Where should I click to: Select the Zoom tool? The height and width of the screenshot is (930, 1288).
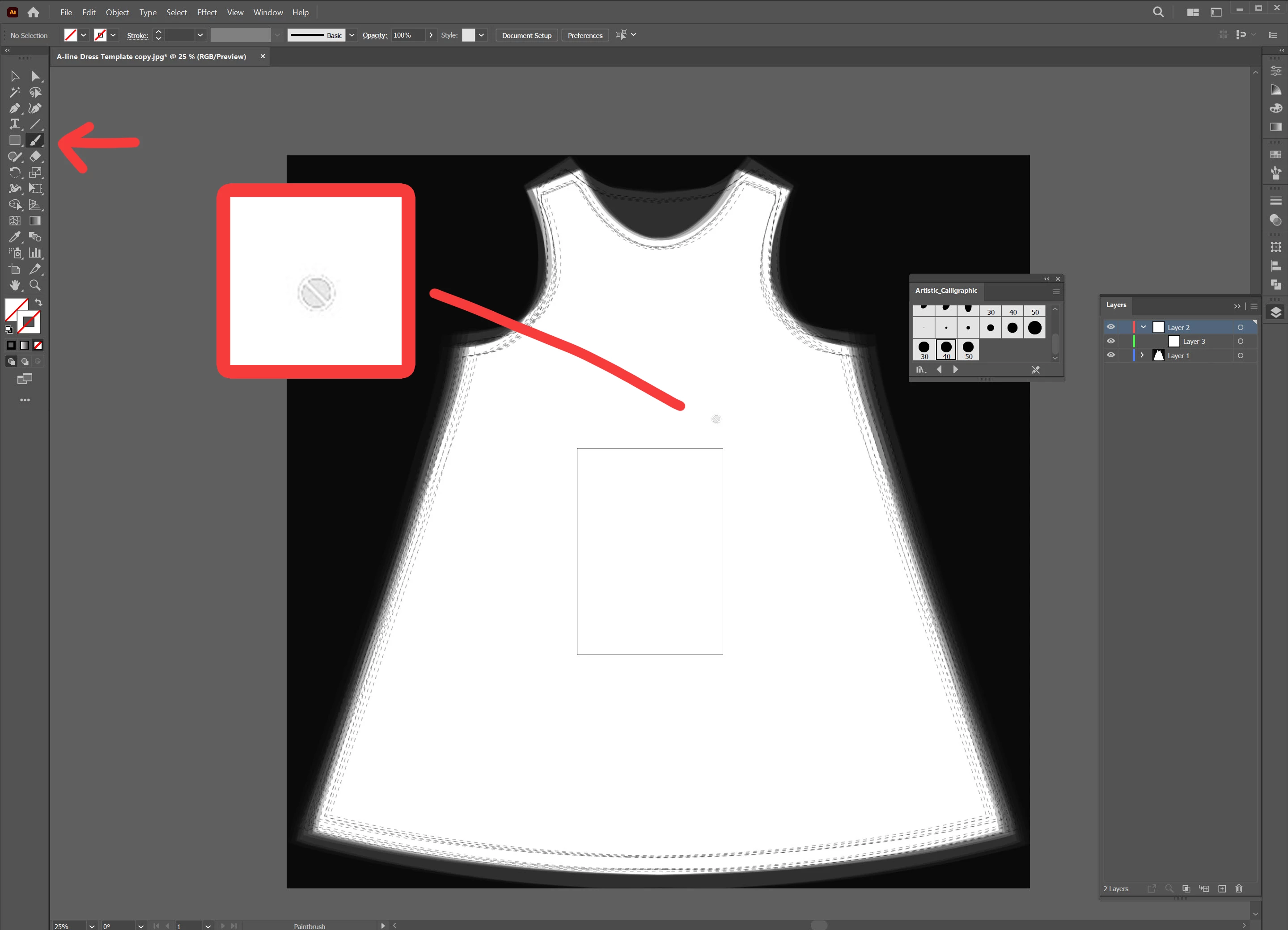35,285
